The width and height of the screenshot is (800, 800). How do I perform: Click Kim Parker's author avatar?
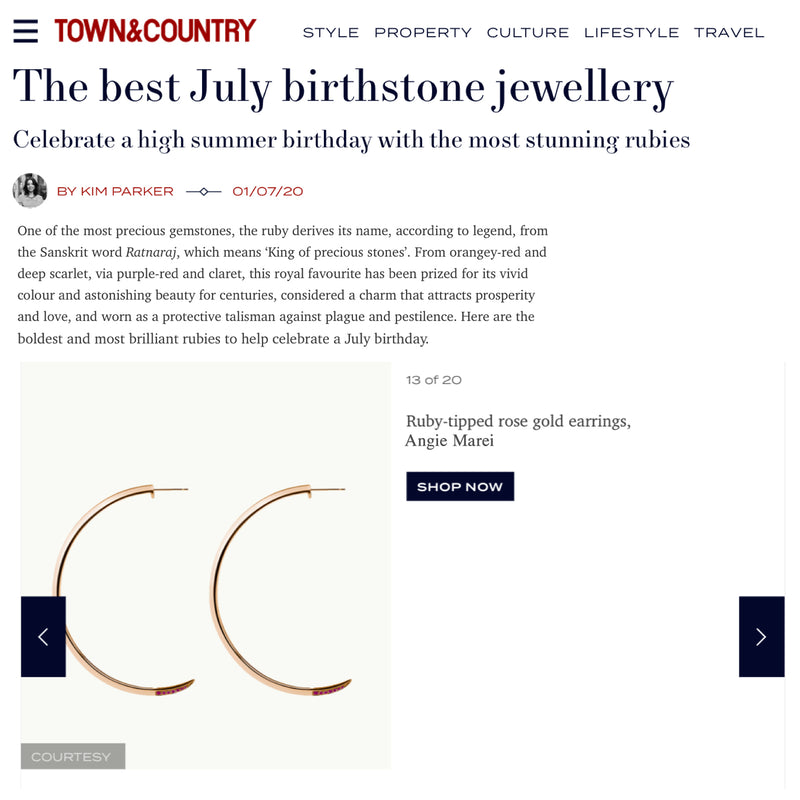[x=30, y=190]
